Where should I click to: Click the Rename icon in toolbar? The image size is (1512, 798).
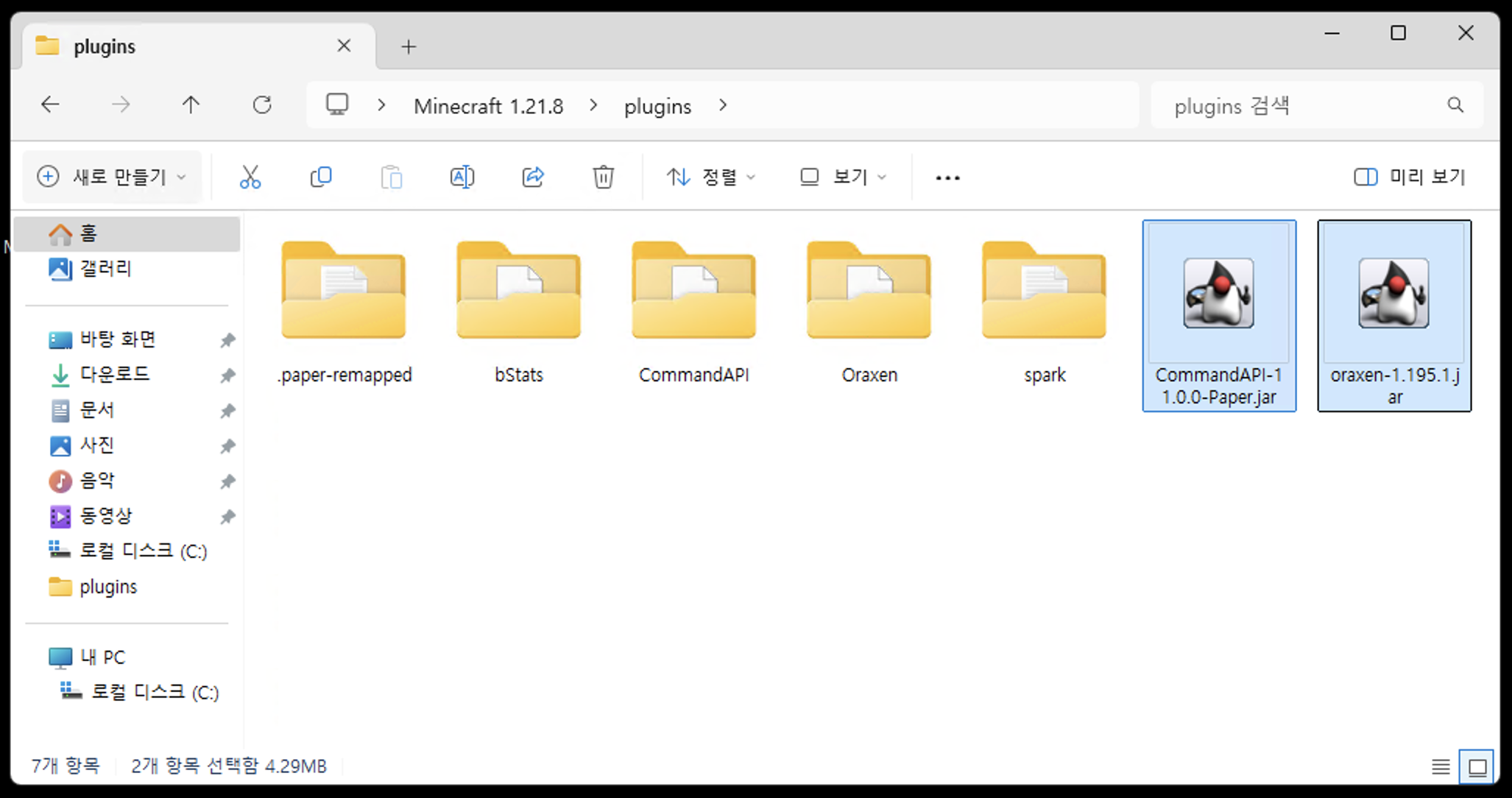462,177
